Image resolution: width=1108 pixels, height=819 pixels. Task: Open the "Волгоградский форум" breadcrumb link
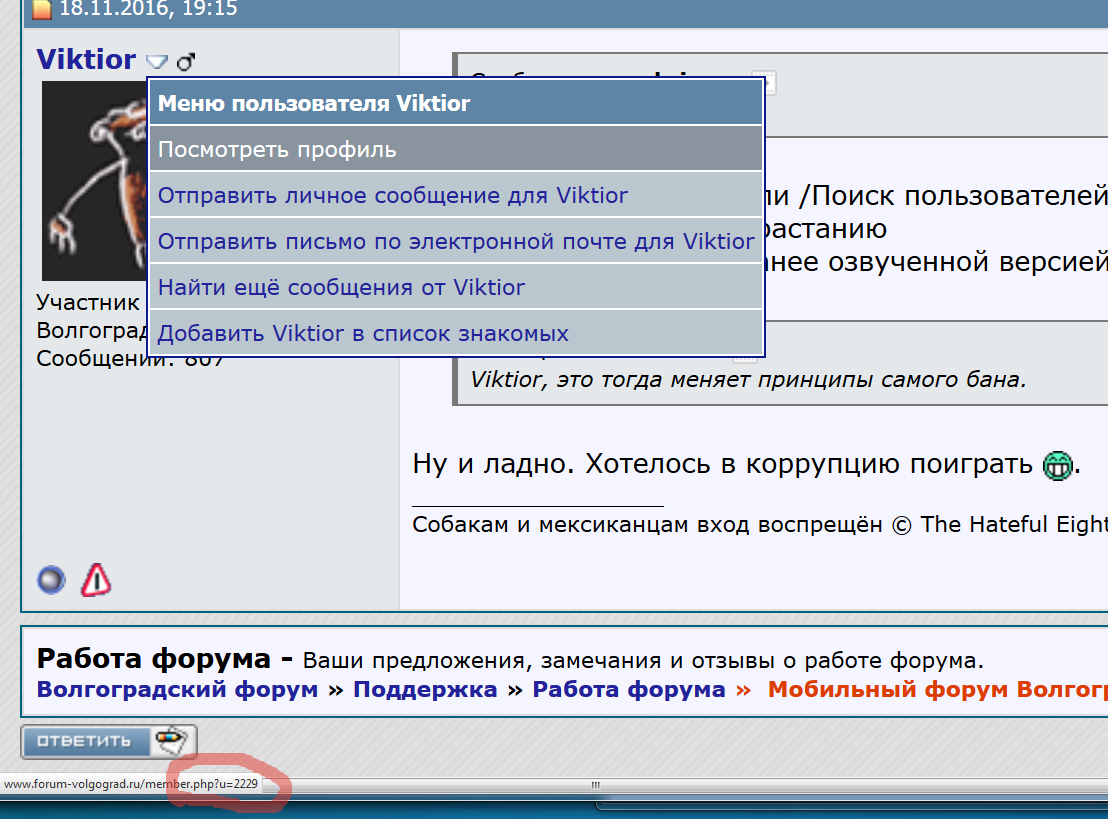pyautogui.click(x=177, y=689)
